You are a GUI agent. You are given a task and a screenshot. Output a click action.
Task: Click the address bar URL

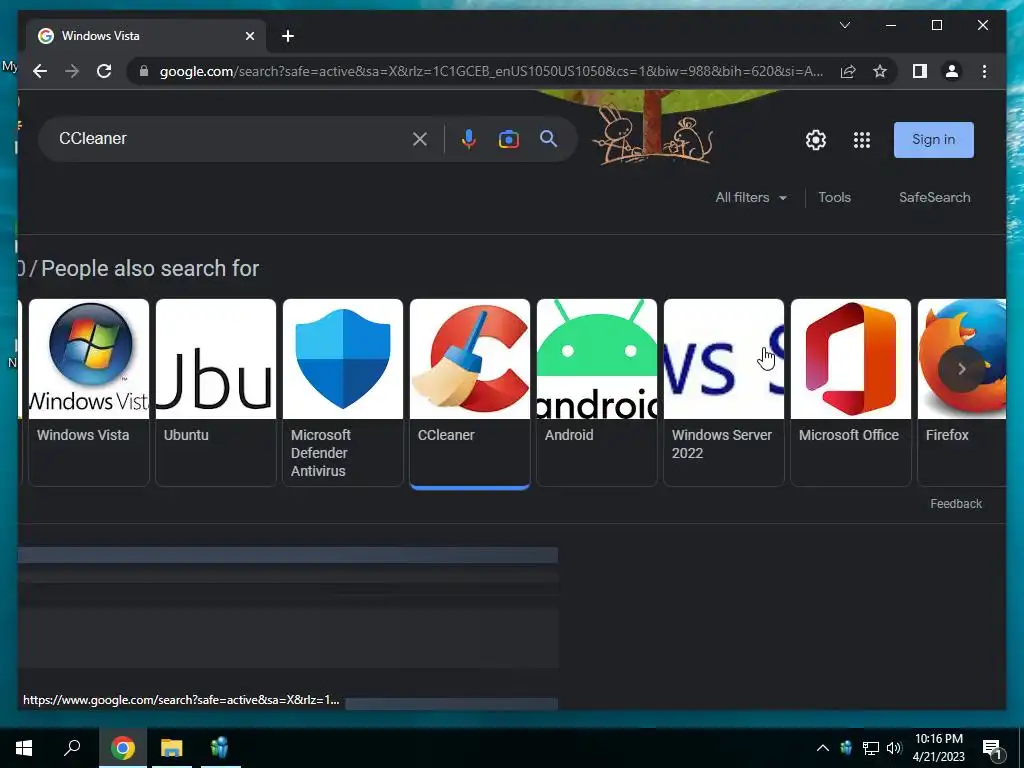[491, 71]
